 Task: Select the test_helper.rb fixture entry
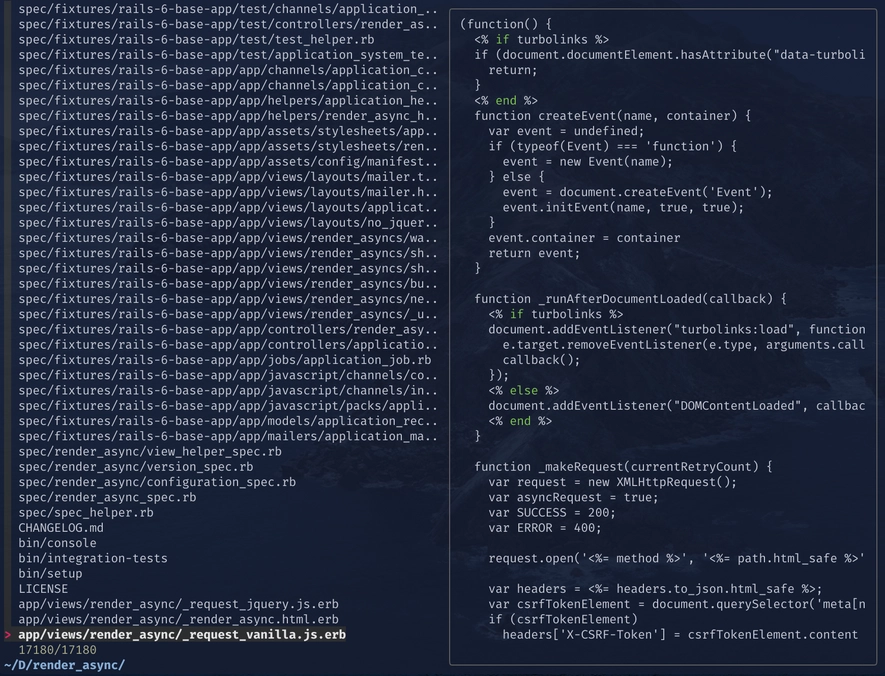pyautogui.click(x=182, y=39)
